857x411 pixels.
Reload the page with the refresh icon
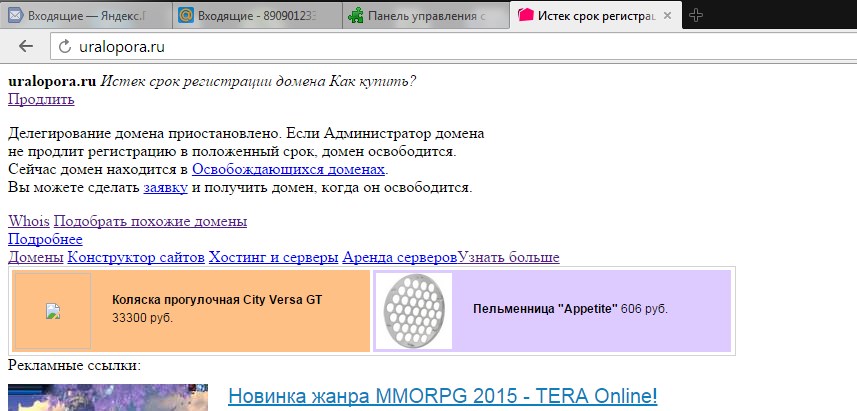point(64,46)
